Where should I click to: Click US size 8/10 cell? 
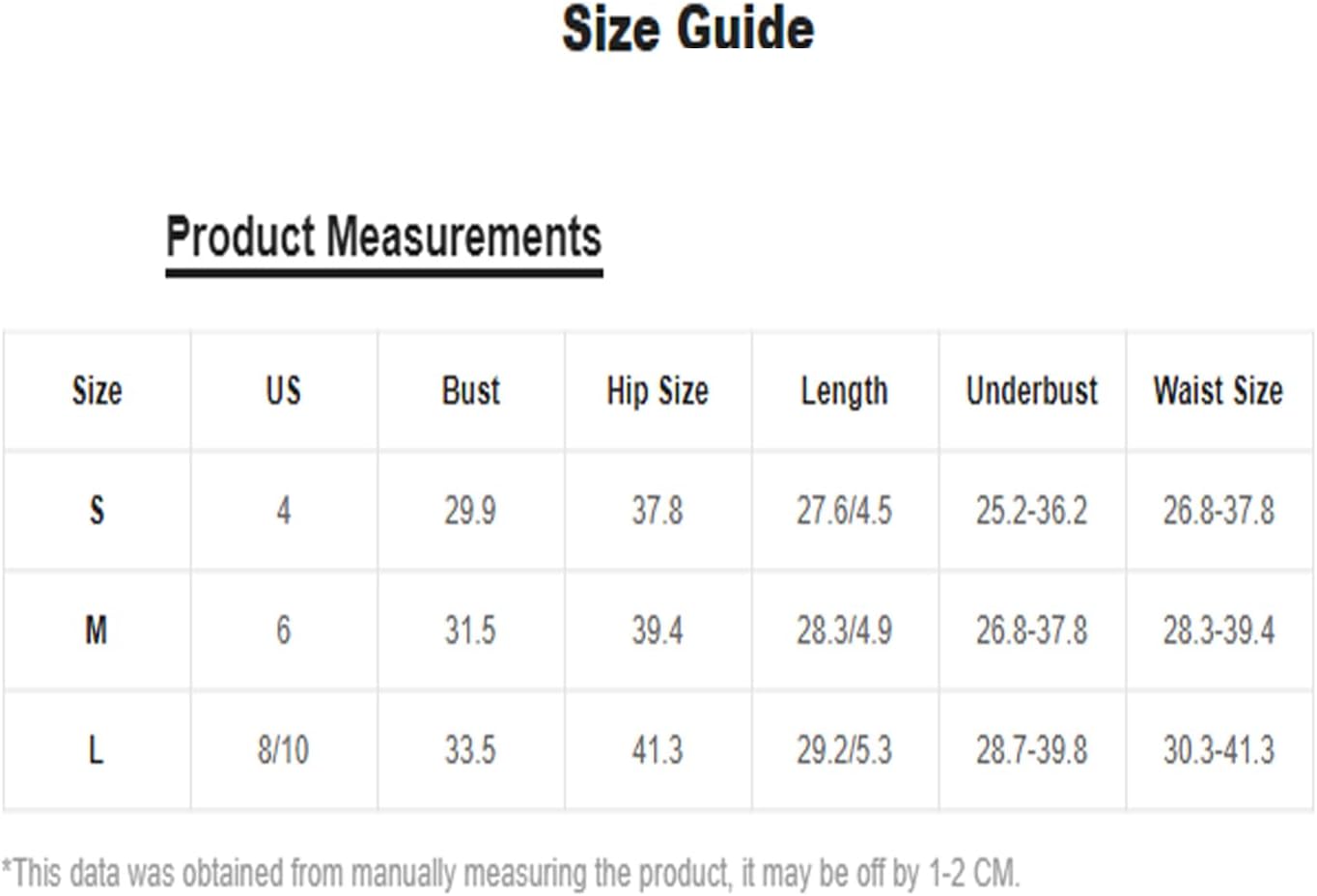click(283, 750)
